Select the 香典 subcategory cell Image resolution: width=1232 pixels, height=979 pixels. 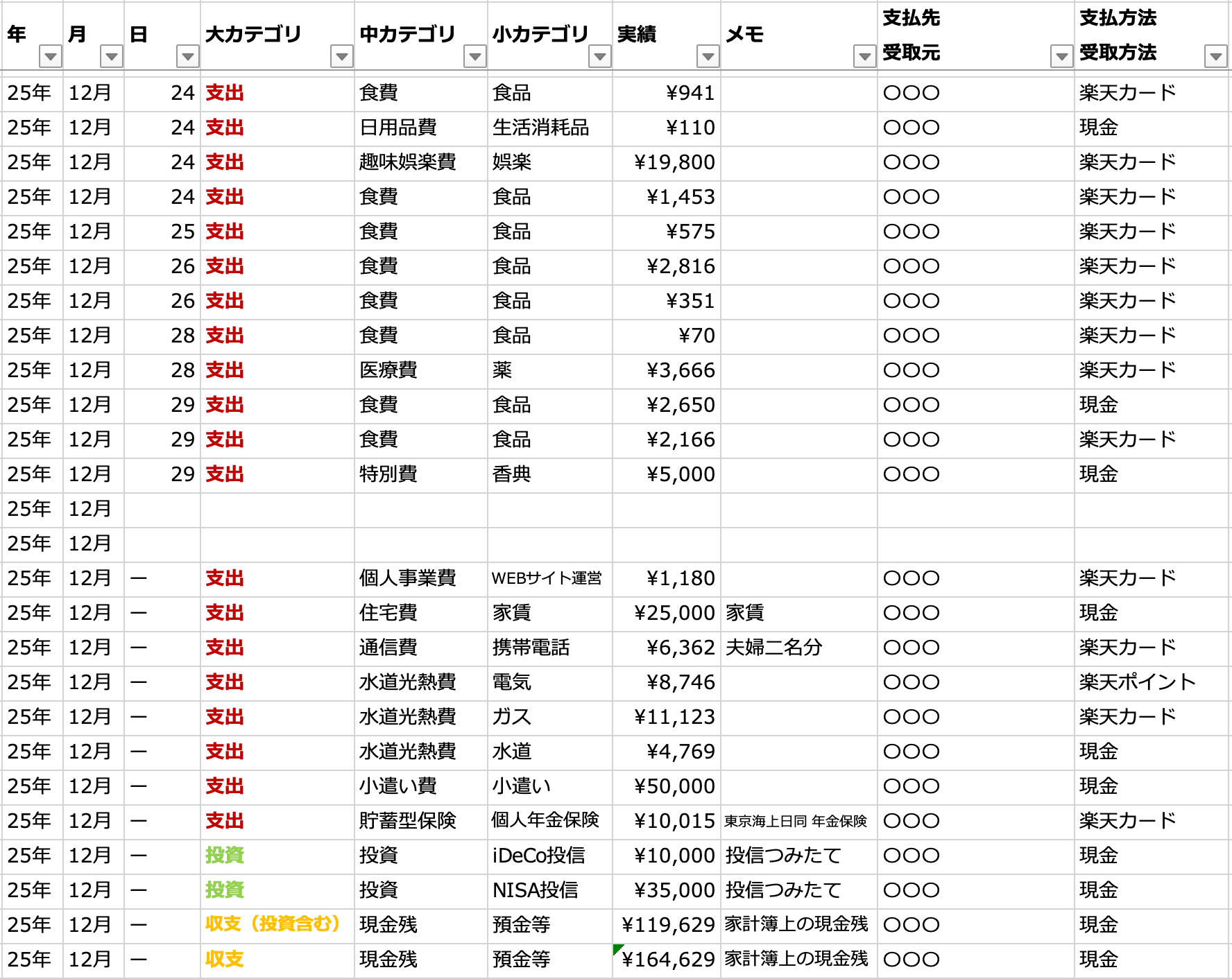(x=512, y=474)
